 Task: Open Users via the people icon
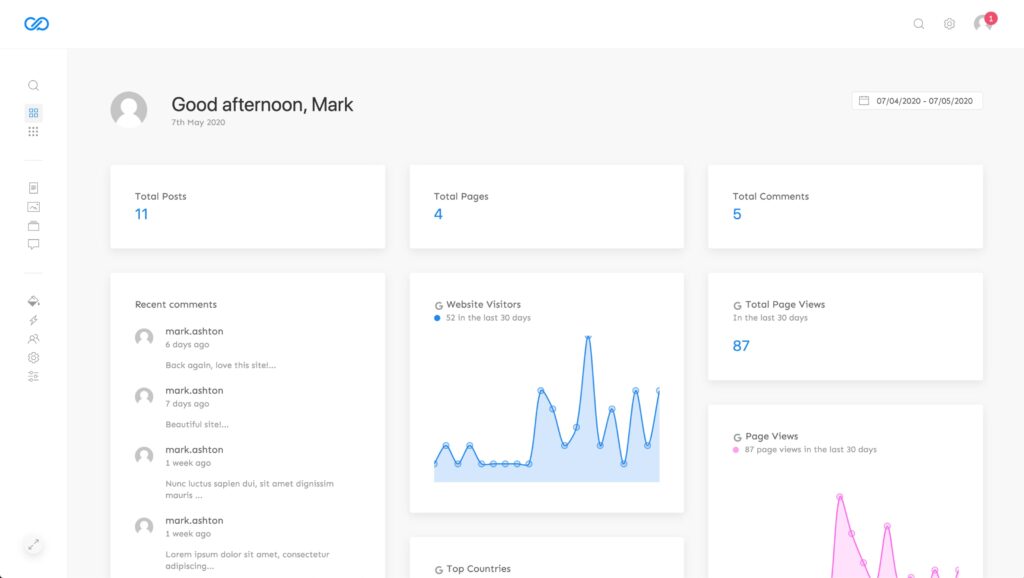click(x=33, y=339)
